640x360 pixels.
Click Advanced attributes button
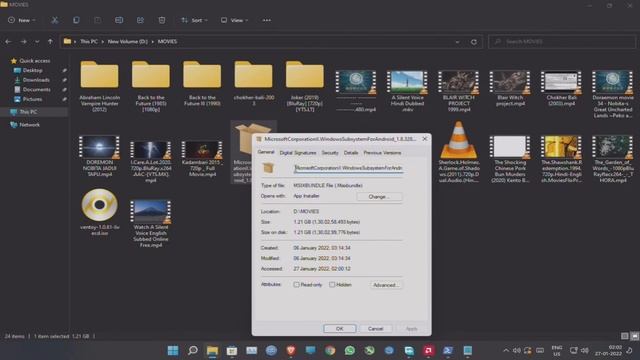tap(386, 285)
